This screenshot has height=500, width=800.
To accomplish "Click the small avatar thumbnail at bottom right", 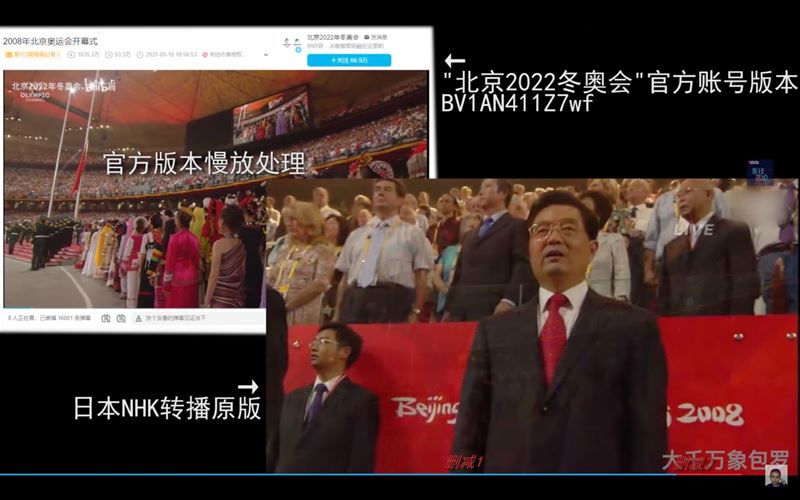I will [776, 476].
